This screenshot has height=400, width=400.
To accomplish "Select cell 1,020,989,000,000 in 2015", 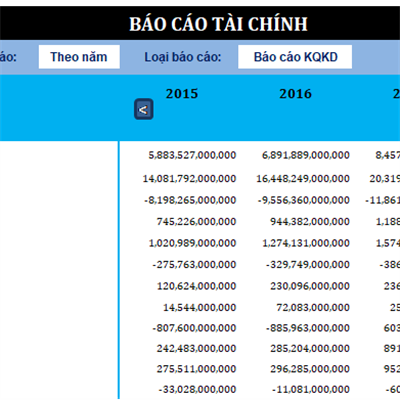I will 192,243.
